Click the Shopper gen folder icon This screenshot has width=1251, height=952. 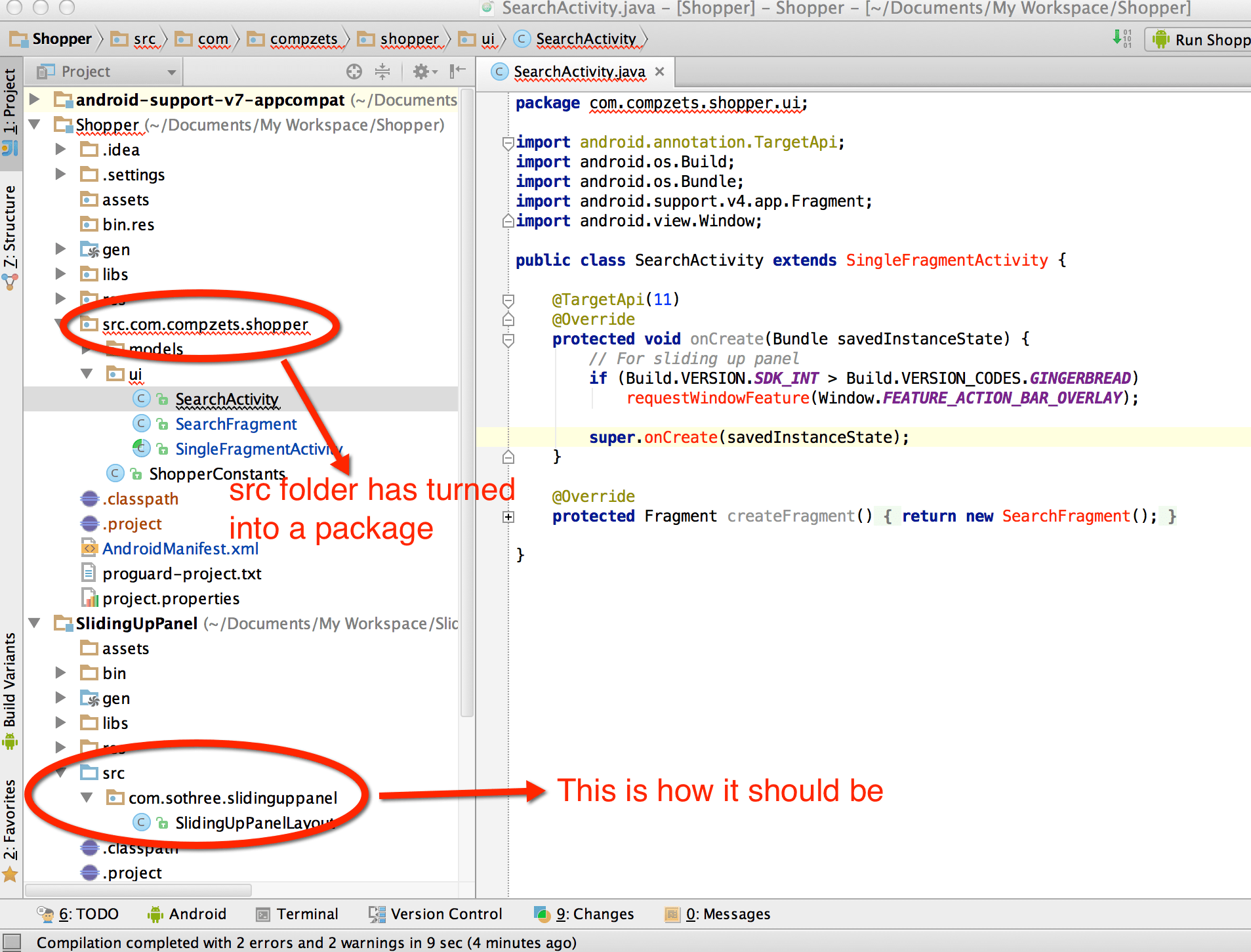click(89, 249)
